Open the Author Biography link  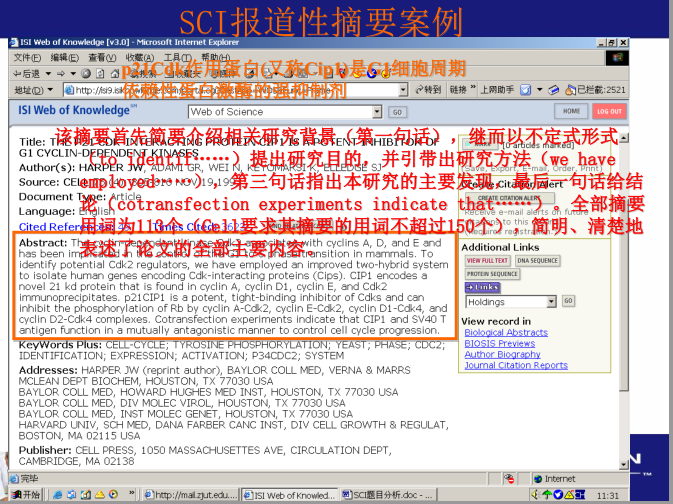point(503,354)
